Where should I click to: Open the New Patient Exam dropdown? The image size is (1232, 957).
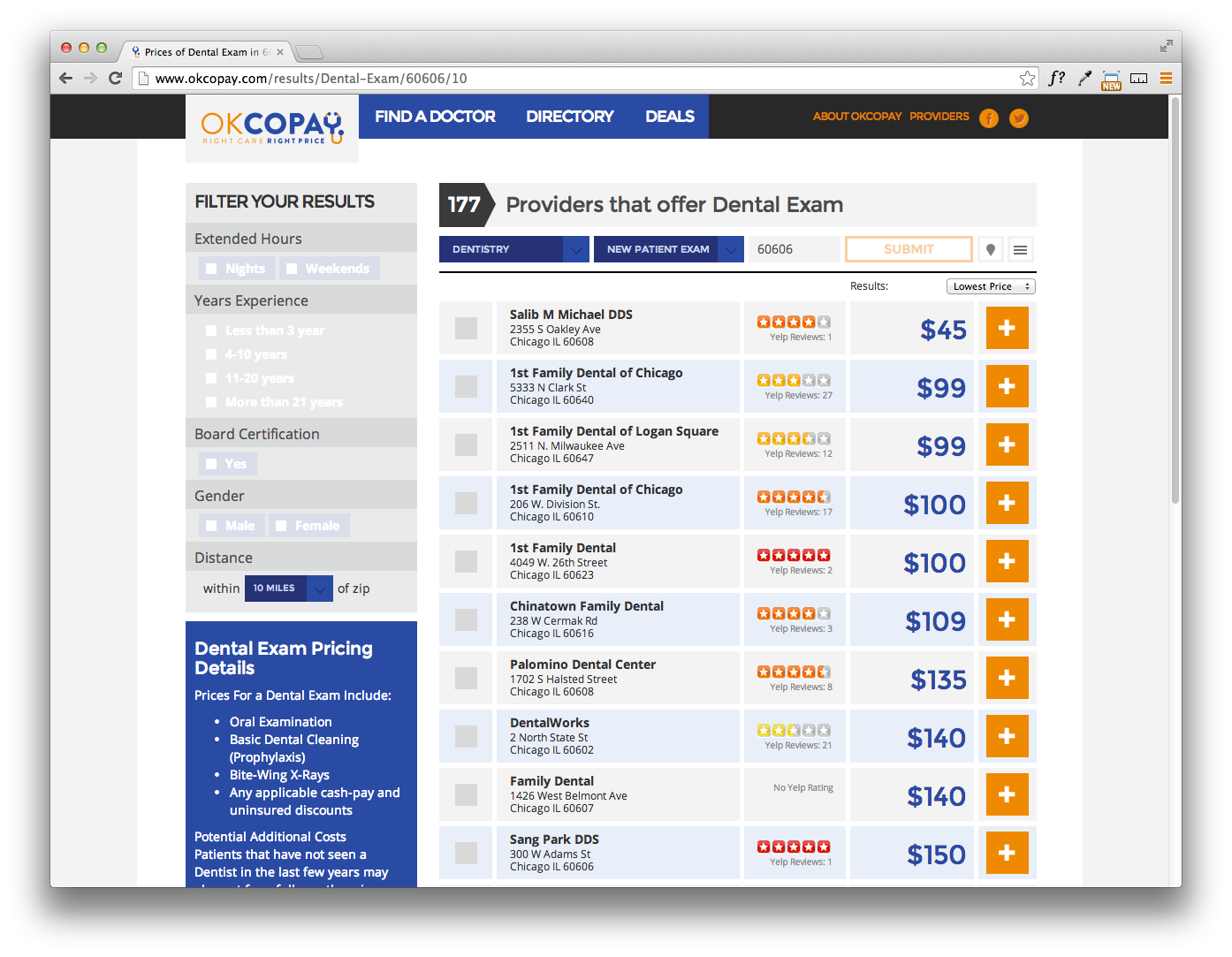[x=669, y=249]
